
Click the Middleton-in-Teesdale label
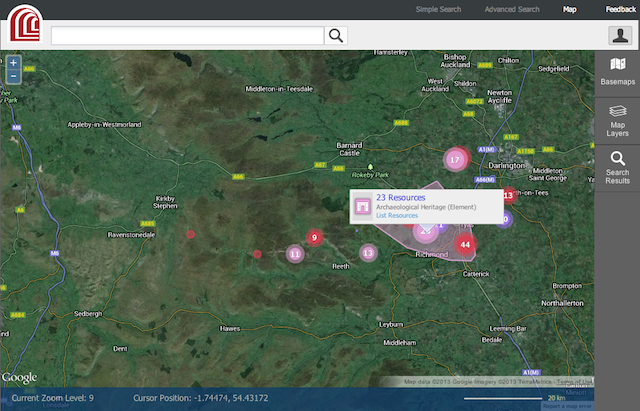click(279, 89)
